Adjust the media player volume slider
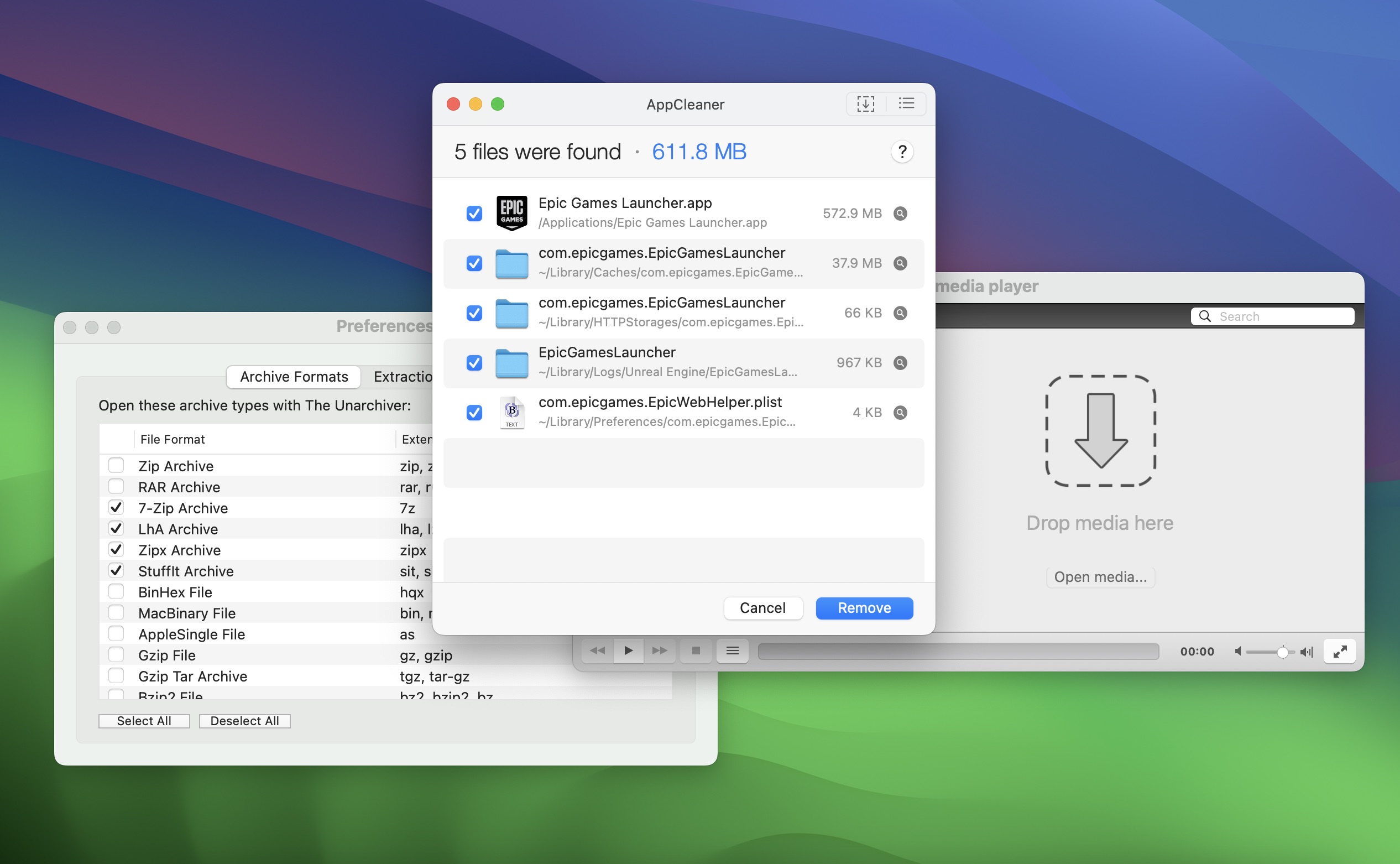The image size is (1400, 864). coord(1282,652)
